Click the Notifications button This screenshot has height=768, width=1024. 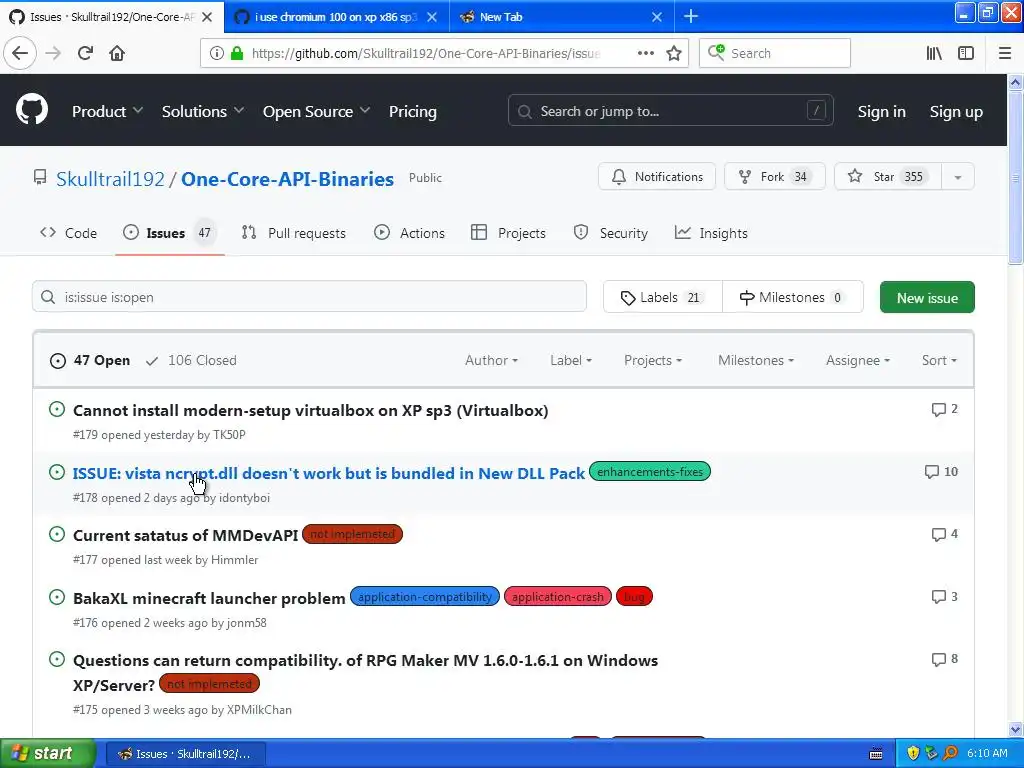pos(657,177)
